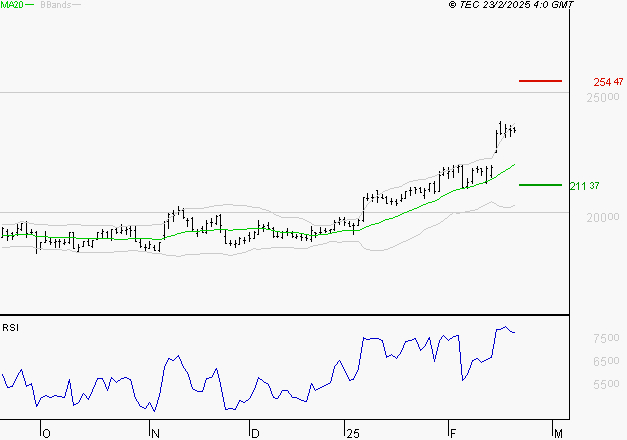Click the 211 37 green price label
The image size is (627, 440).
click(x=585, y=186)
